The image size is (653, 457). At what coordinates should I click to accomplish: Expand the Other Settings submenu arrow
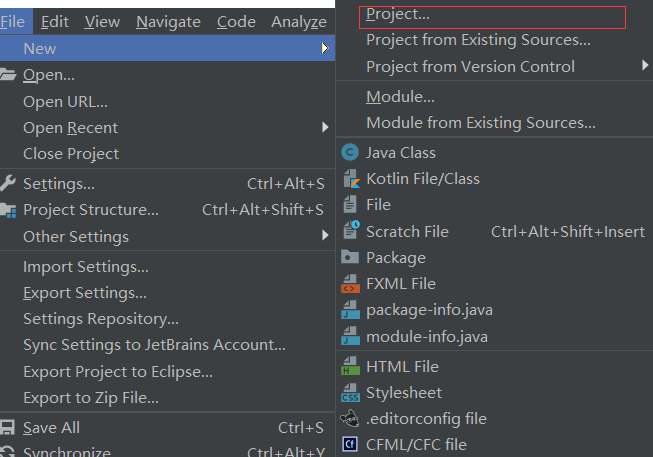(325, 235)
